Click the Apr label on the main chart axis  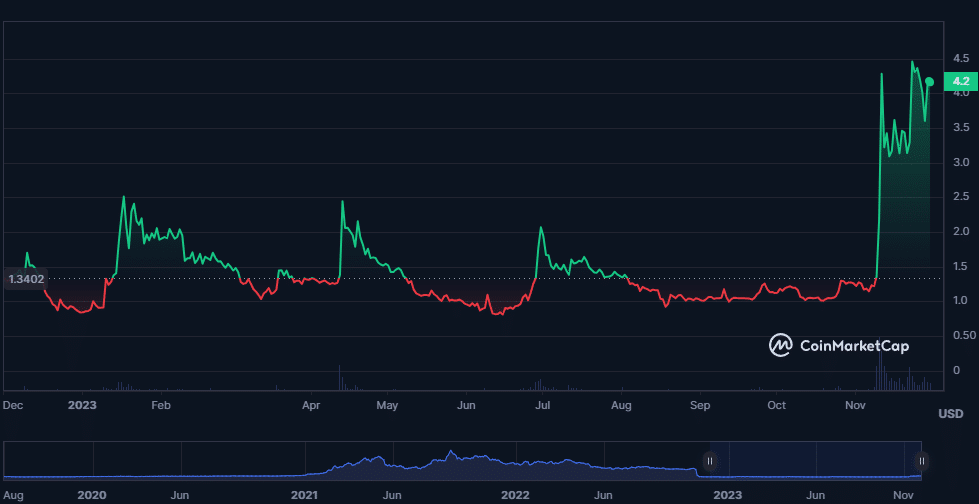click(x=311, y=406)
